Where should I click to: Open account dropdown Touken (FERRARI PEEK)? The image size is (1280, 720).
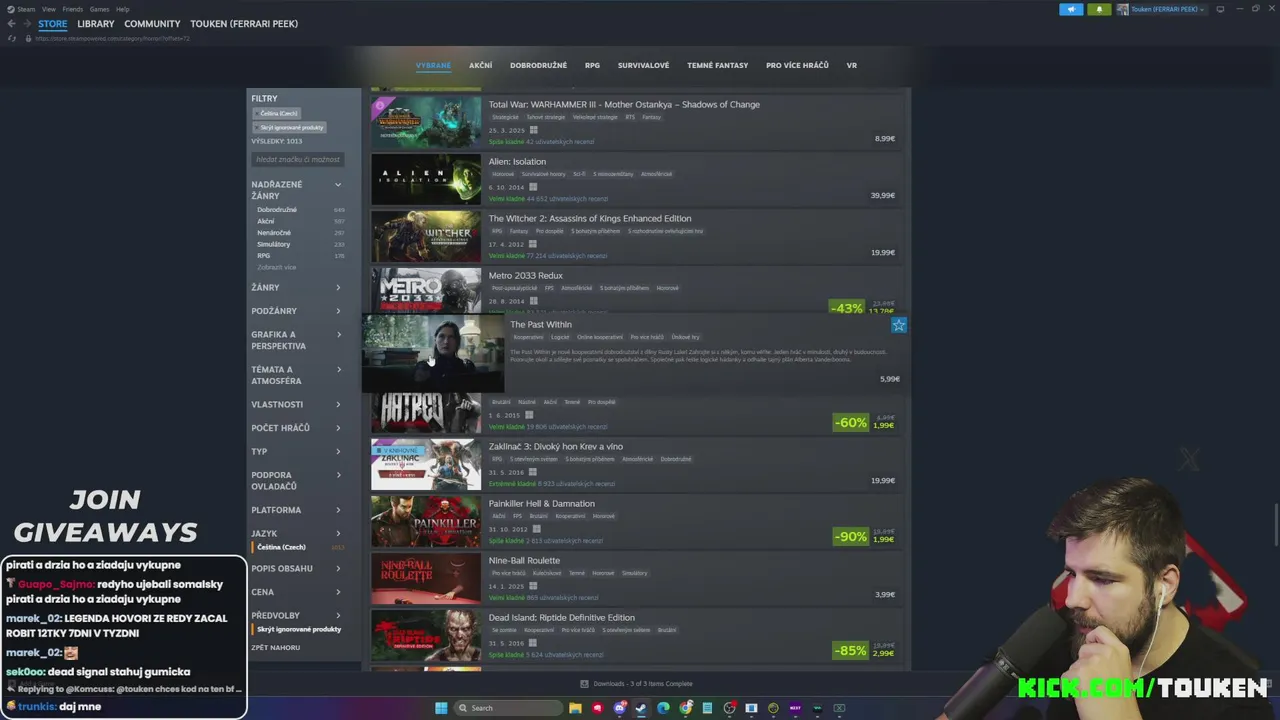pyautogui.click(x=1161, y=9)
